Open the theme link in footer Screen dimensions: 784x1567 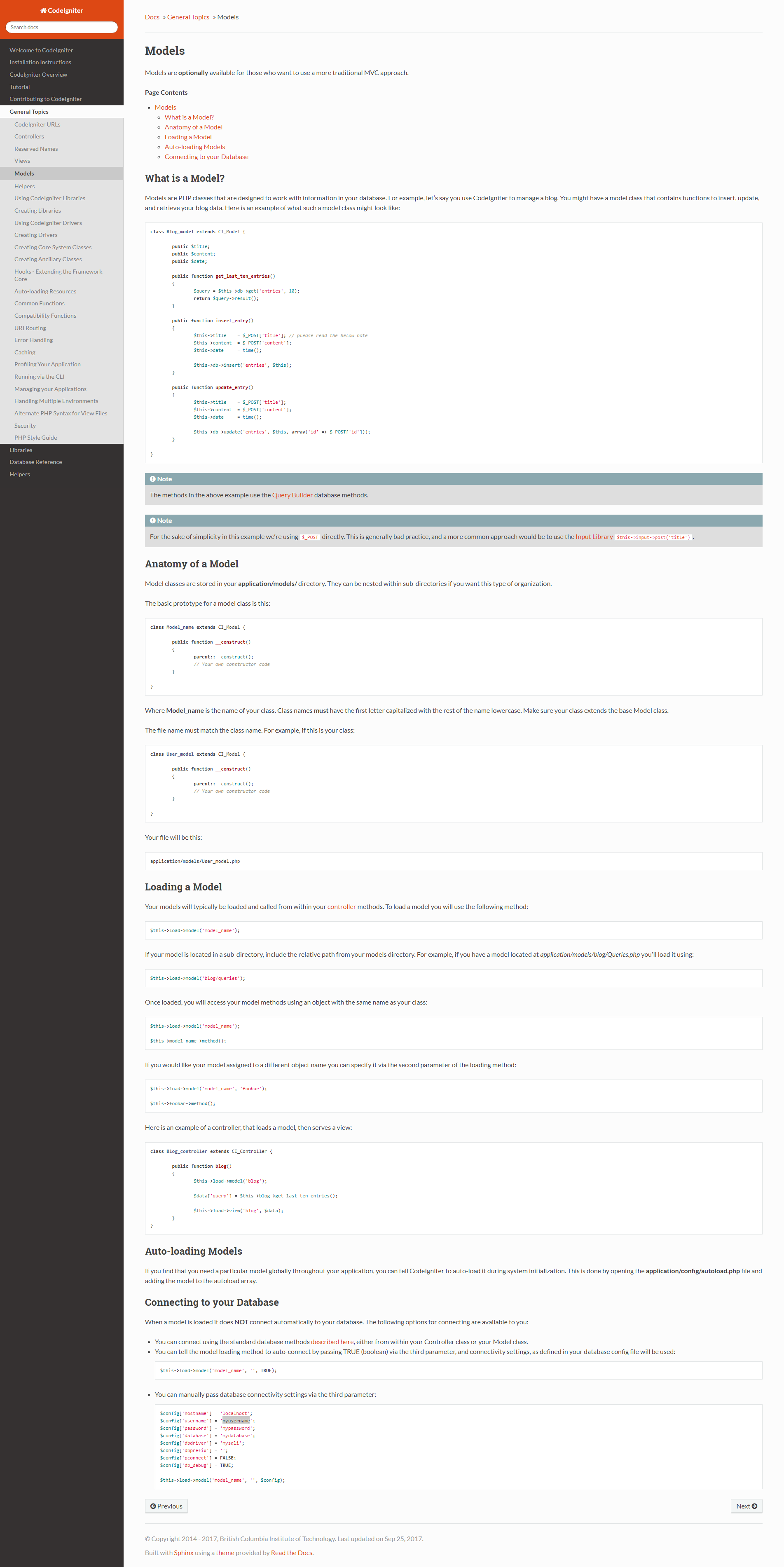coord(225,1553)
